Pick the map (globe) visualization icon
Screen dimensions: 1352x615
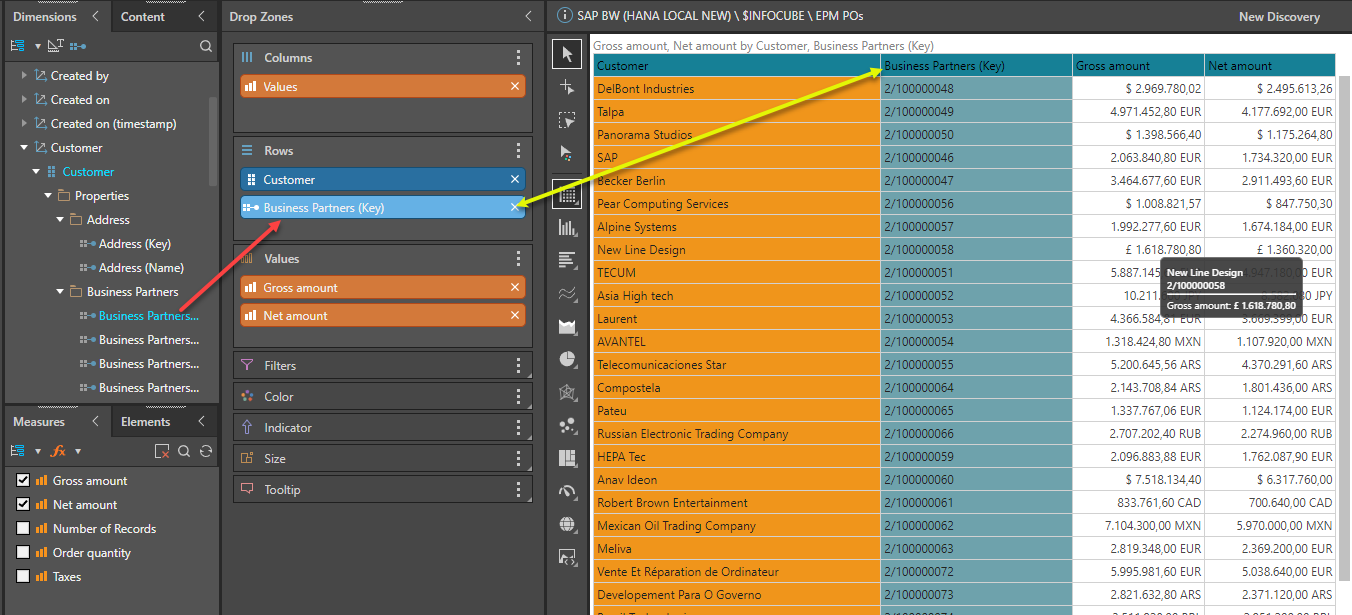[x=567, y=524]
